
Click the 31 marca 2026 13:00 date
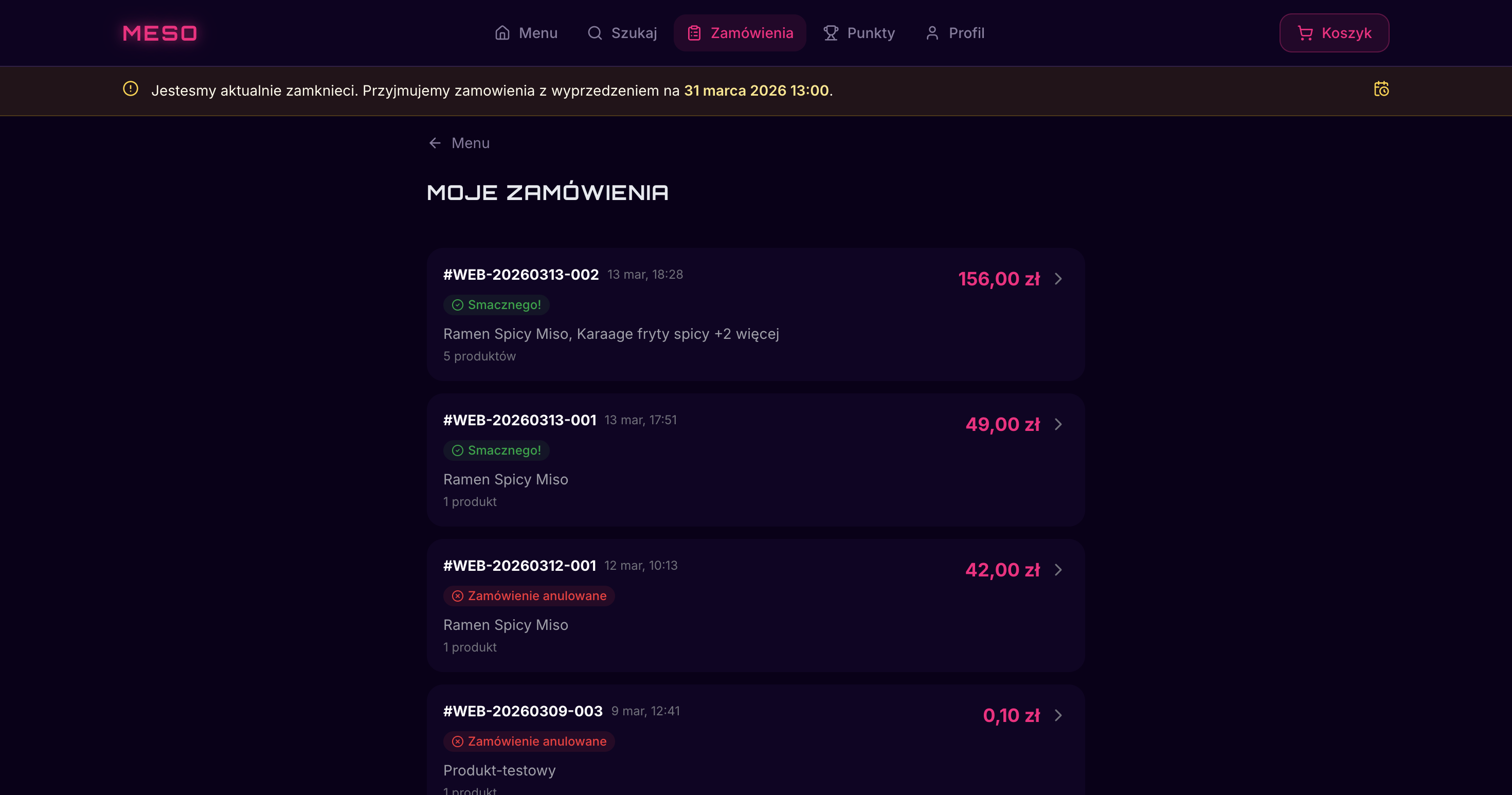pos(756,91)
